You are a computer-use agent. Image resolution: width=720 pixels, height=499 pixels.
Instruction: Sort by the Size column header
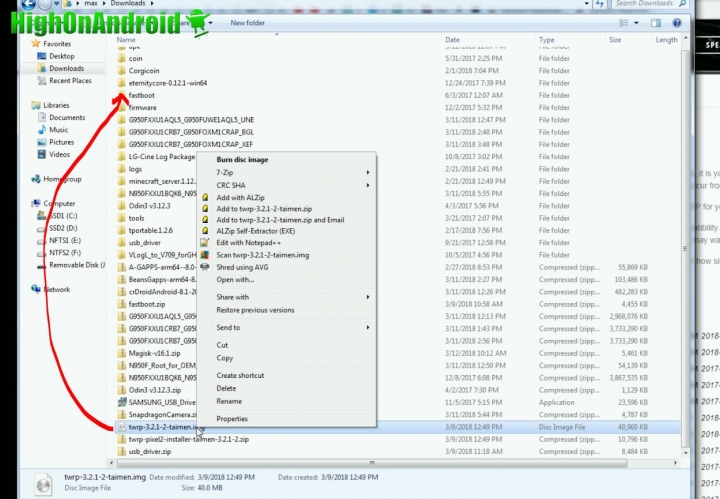pyautogui.click(x=615, y=40)
